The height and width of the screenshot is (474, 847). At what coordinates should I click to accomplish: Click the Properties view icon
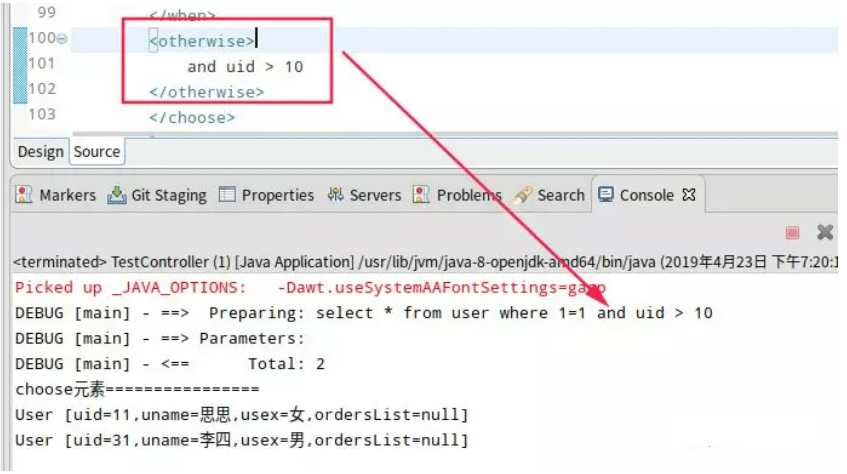(227, 195)
